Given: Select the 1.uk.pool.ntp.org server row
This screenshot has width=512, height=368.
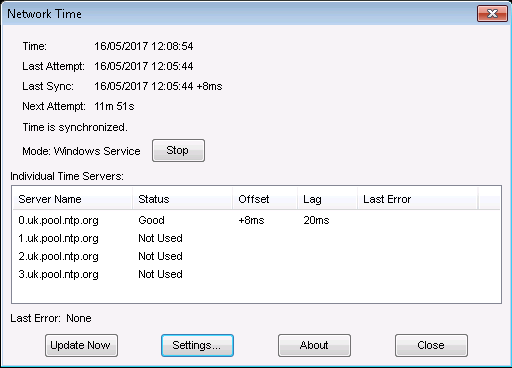Looking at the screenshot, I should [x=256, y=238].
